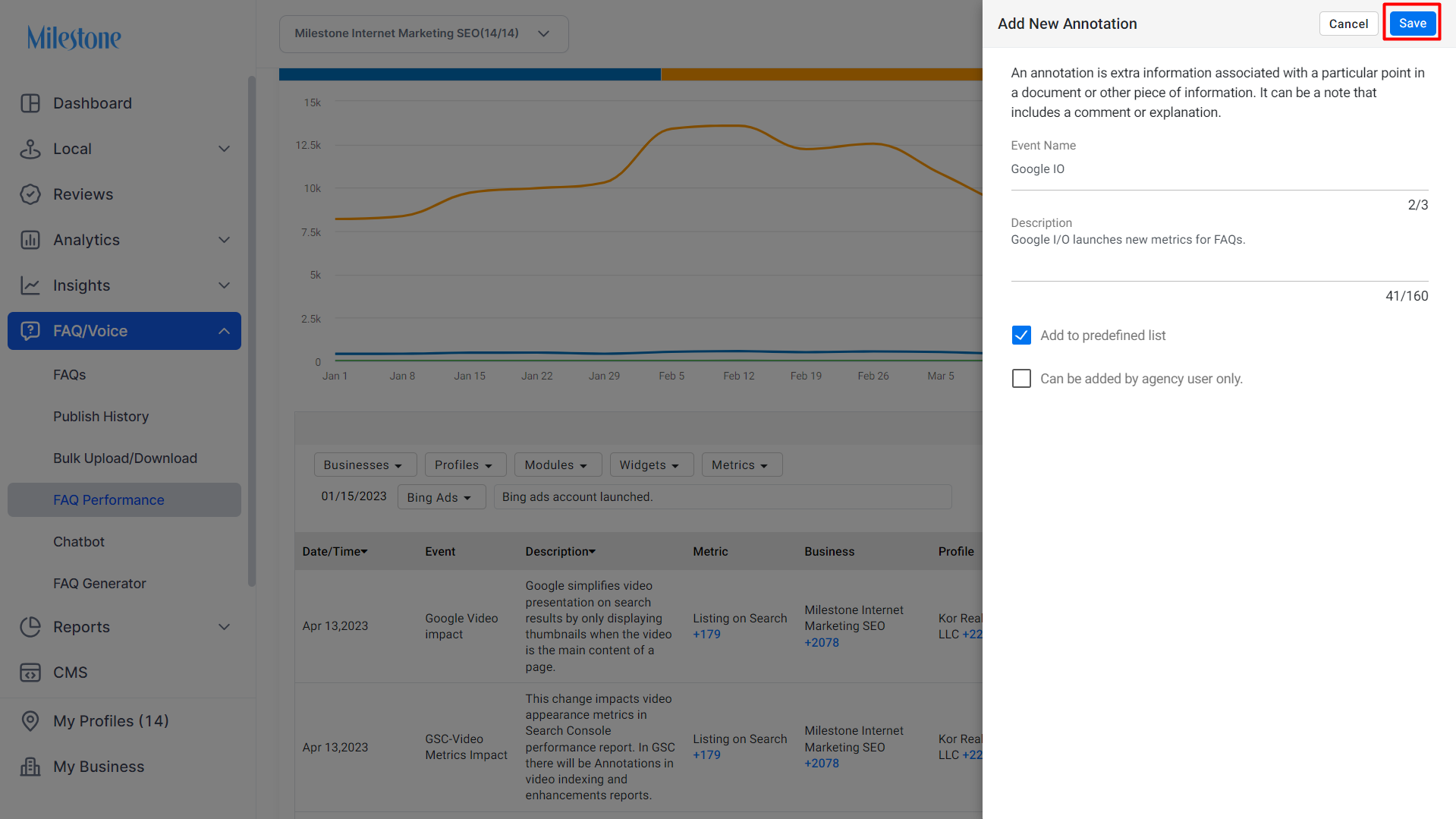
Task: Click the Event Name input field
Action: pos(1219,169)
